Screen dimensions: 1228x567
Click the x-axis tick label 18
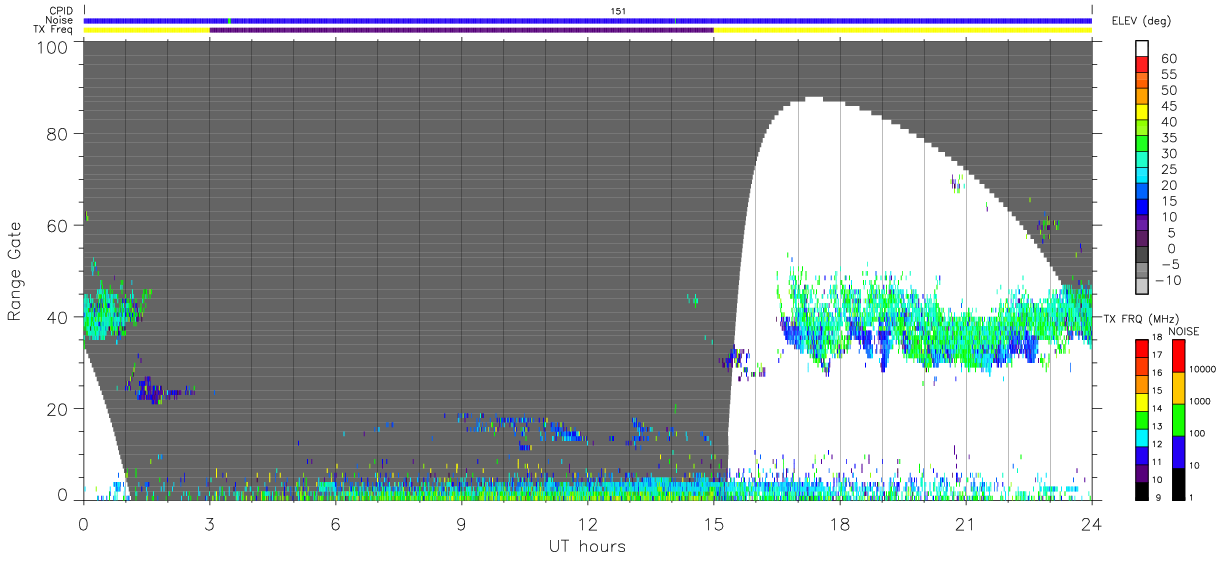click(x=839, y=522)
